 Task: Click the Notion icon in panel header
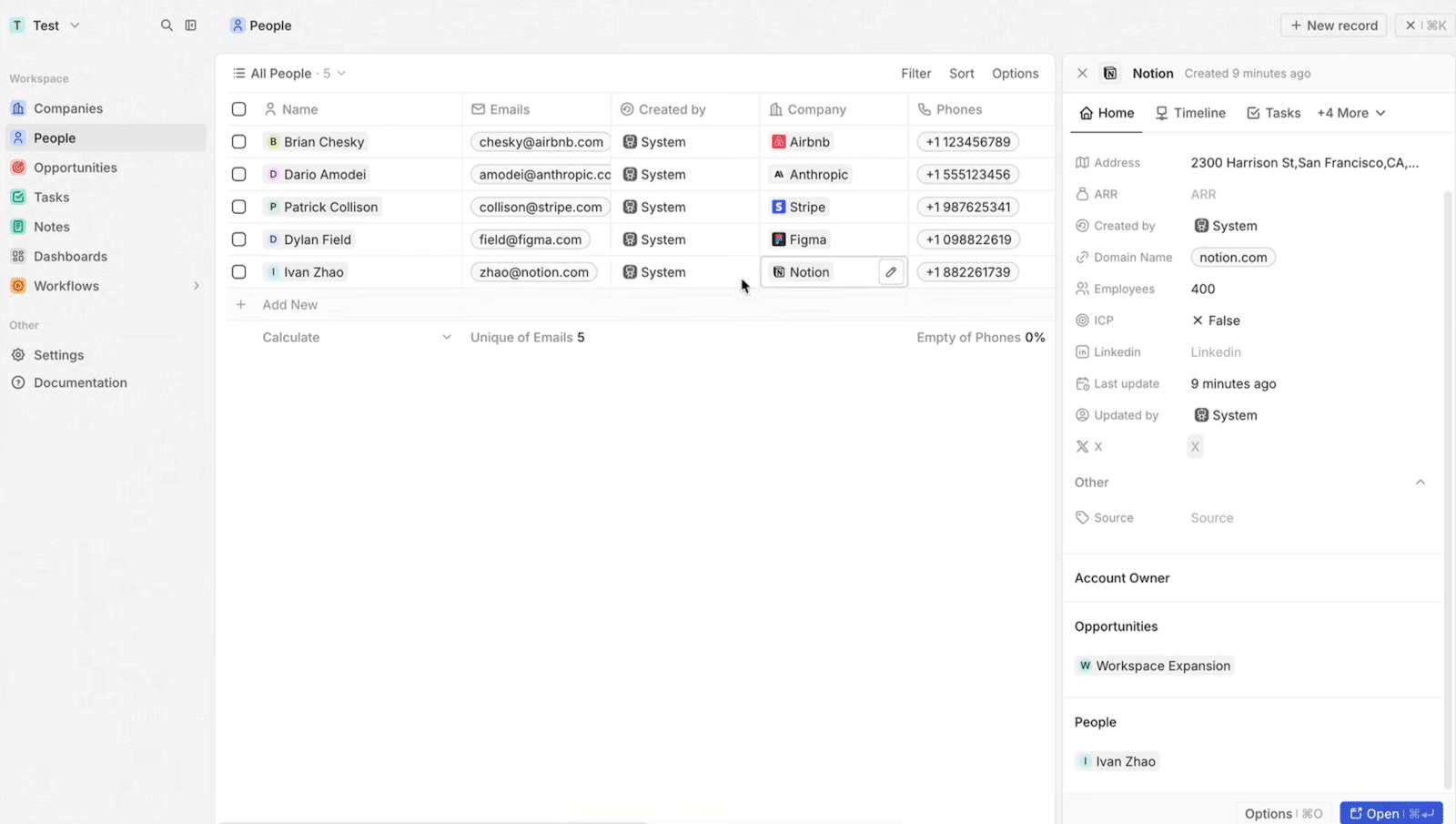(x=1110, y=73)
